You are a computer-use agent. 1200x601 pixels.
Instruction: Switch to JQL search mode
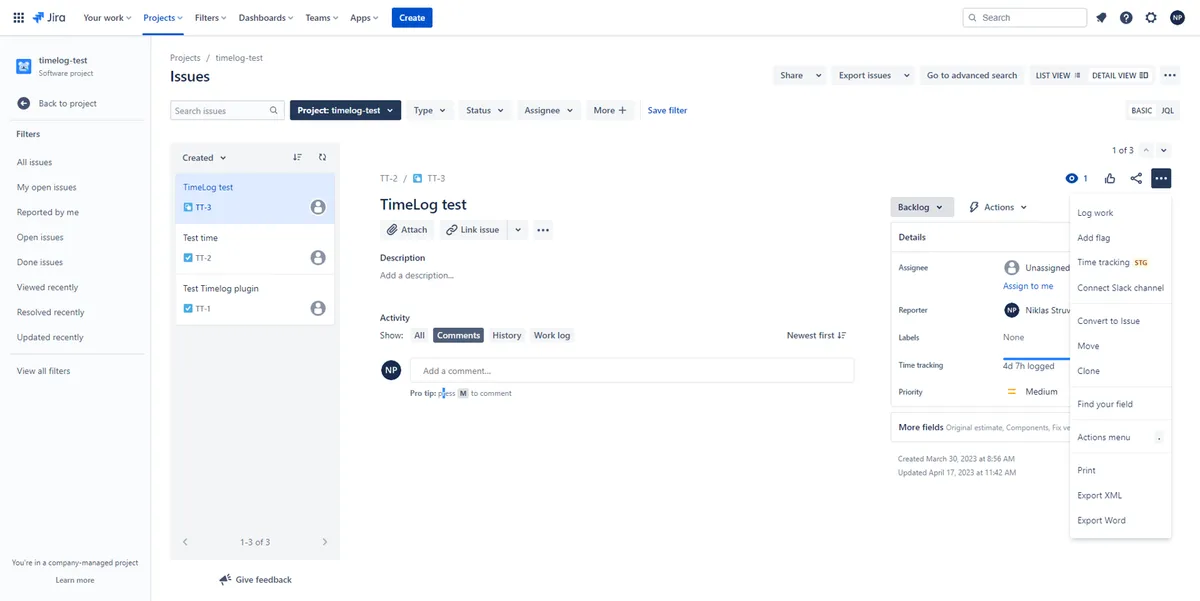click(x=1167, y=110)
